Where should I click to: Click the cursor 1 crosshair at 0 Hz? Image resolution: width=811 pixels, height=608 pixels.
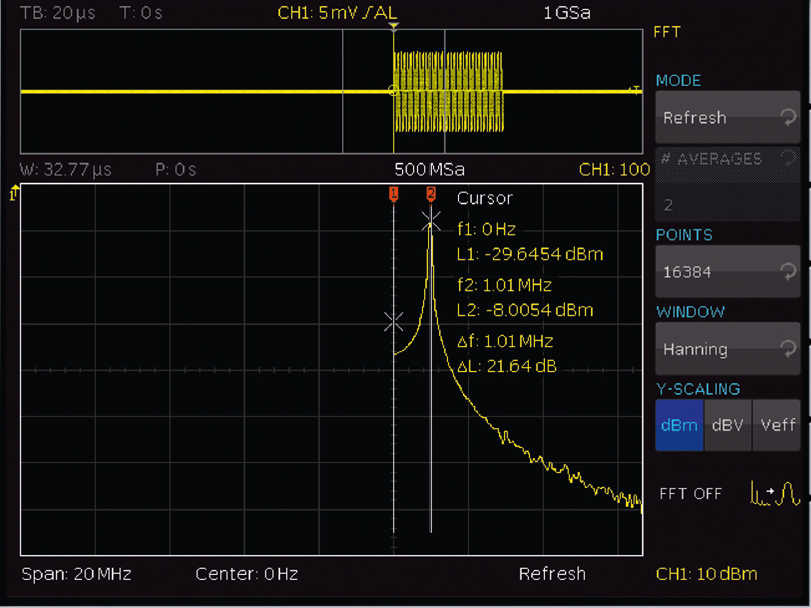point(394,321)
